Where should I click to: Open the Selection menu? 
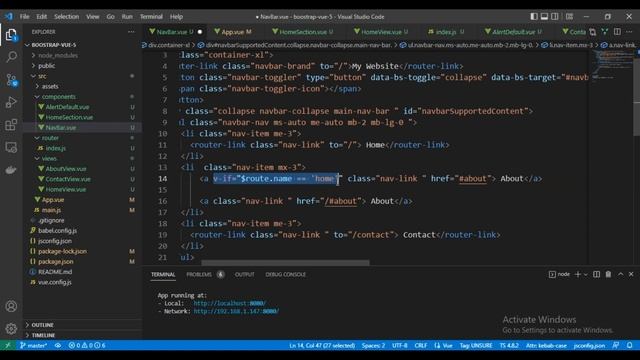pyautogui.click(x=67, y=16)
